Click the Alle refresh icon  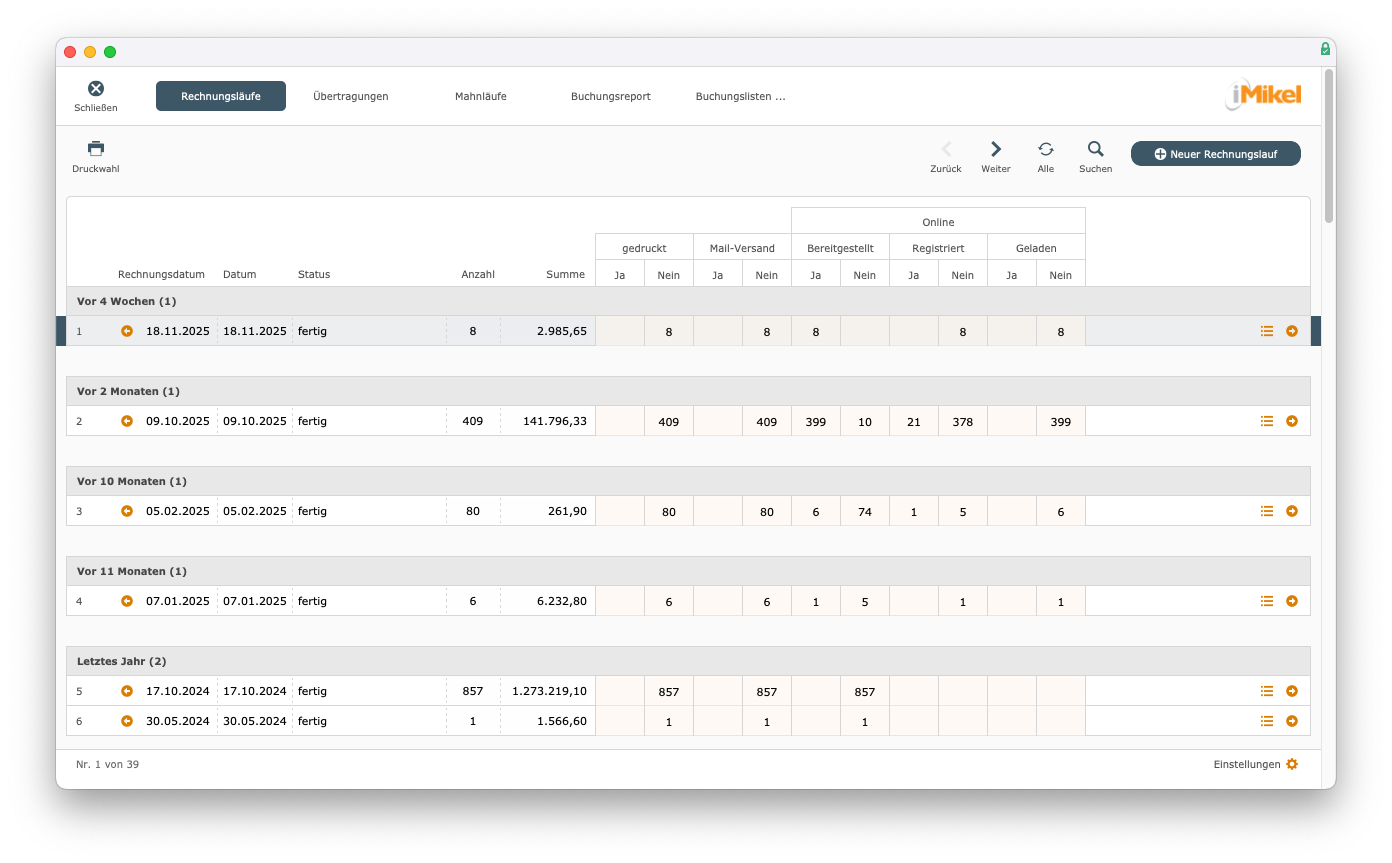point(1046,149)
